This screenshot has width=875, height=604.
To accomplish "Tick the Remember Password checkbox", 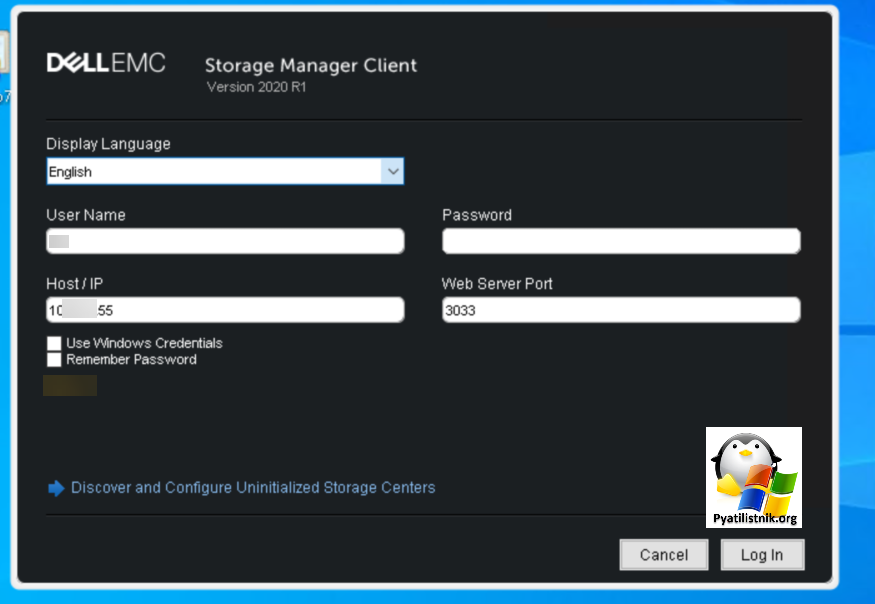I will pos(54,360).
